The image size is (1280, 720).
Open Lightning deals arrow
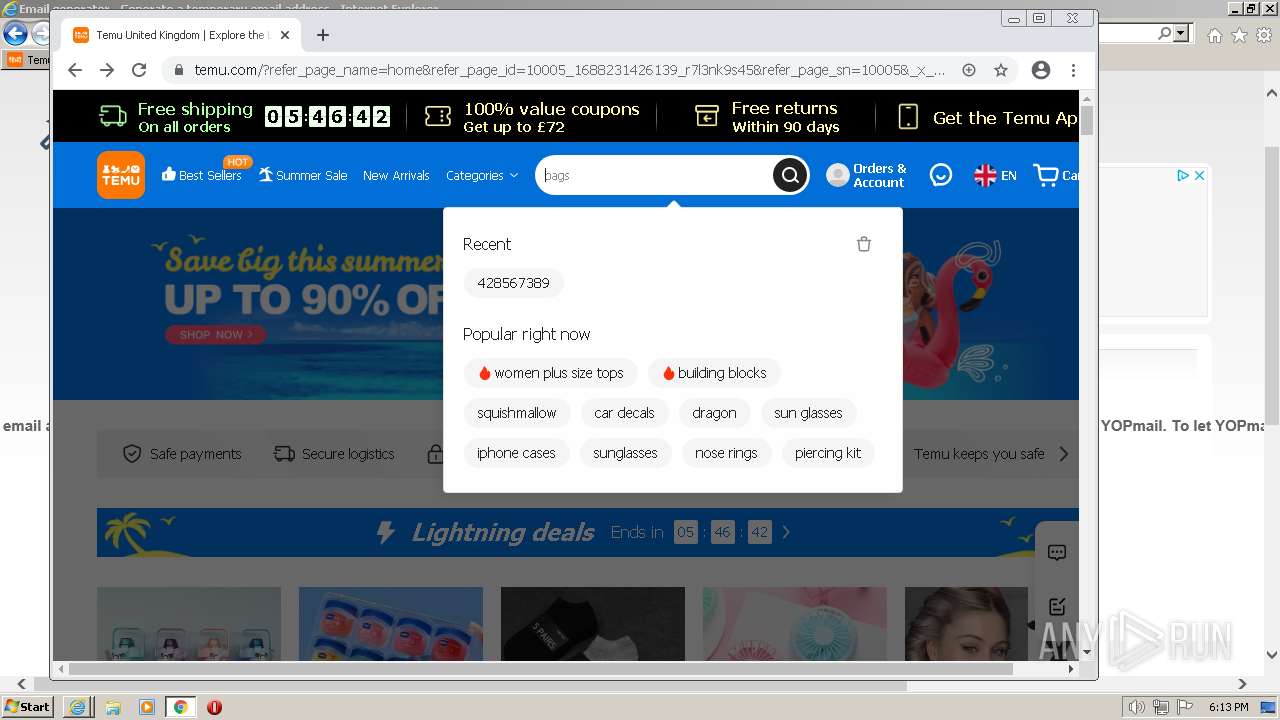click(786, 532)
